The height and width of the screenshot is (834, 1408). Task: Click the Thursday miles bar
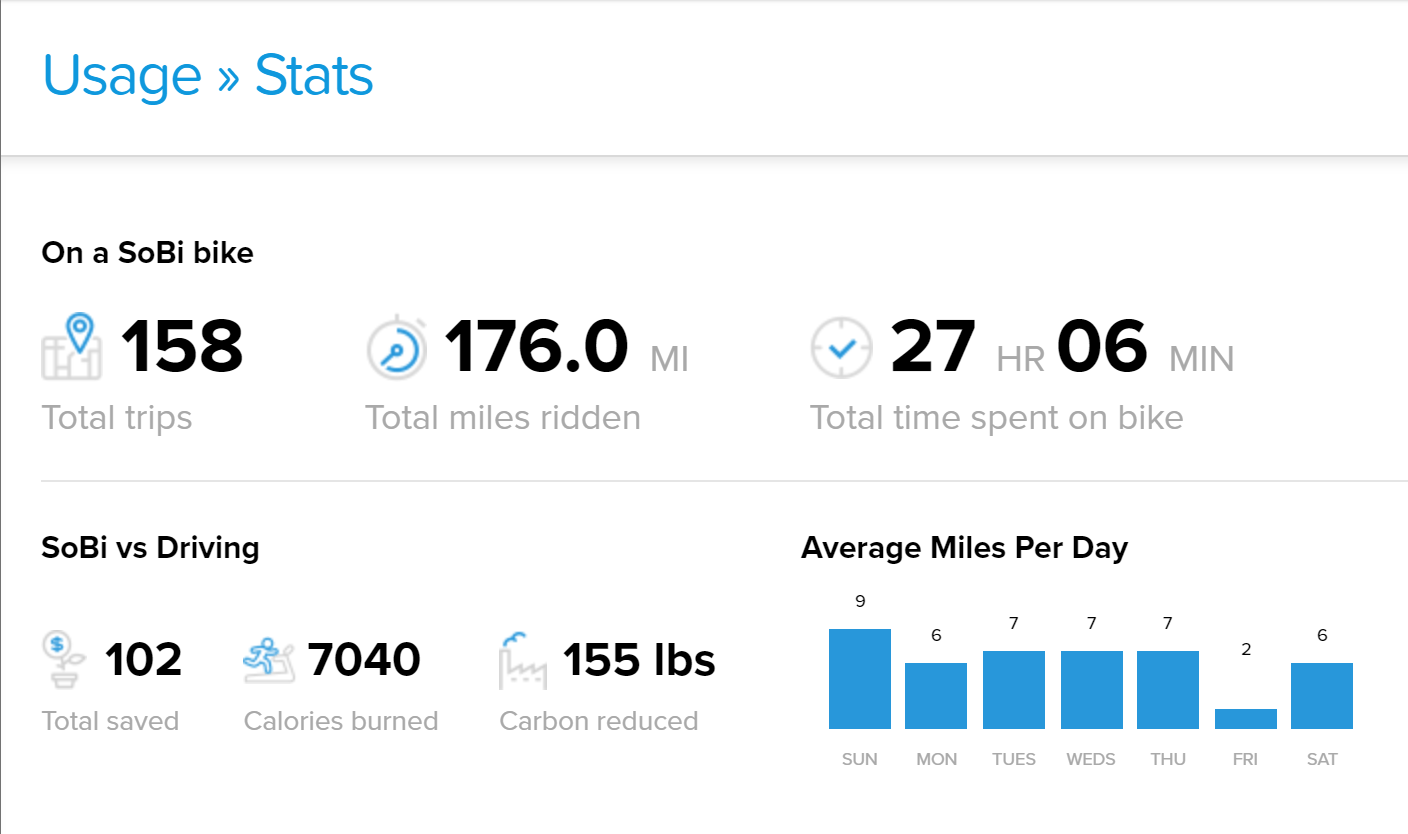[x=1168, y=690]
